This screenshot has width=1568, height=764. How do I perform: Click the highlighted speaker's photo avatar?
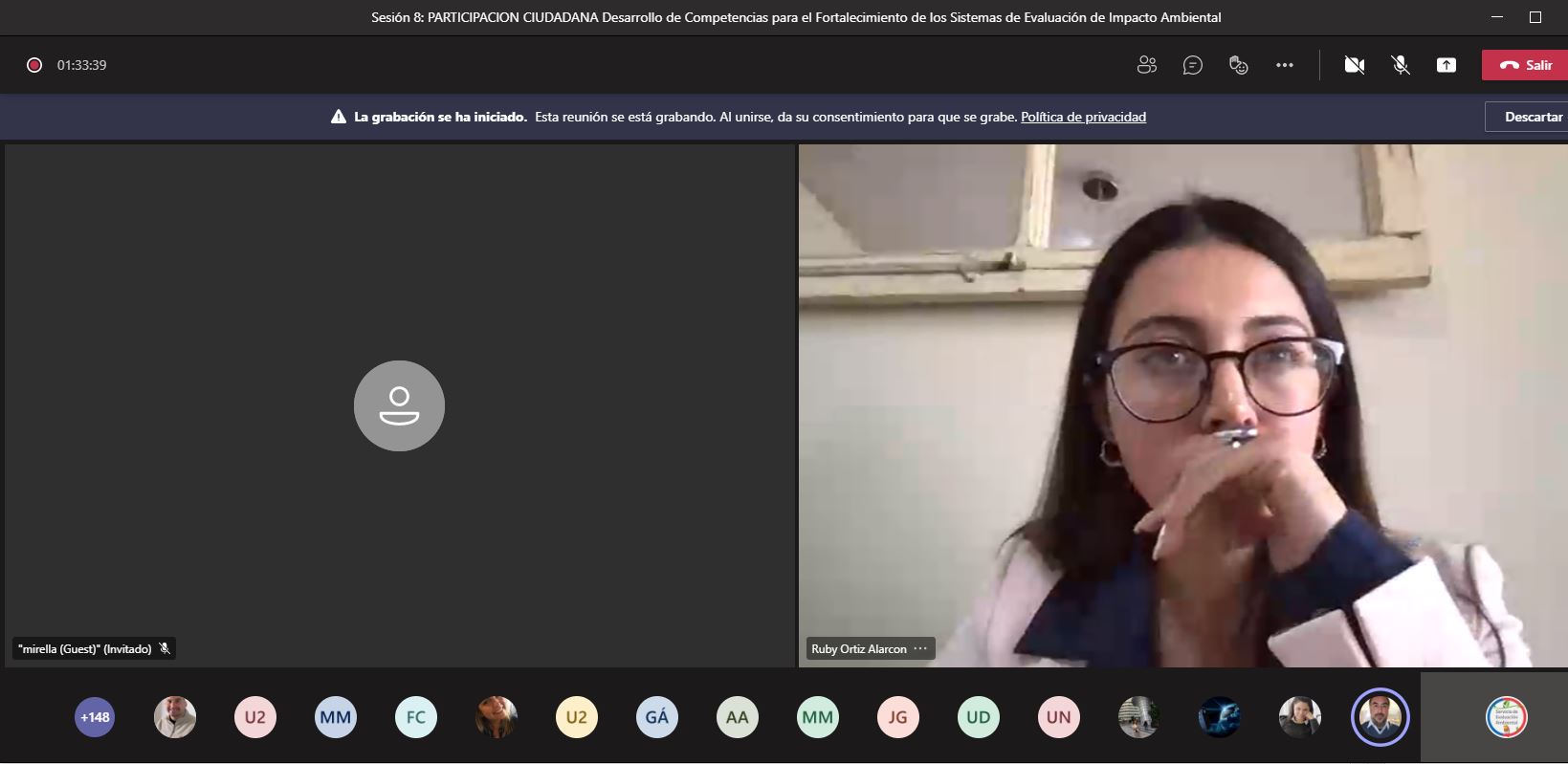(1380, 717)
